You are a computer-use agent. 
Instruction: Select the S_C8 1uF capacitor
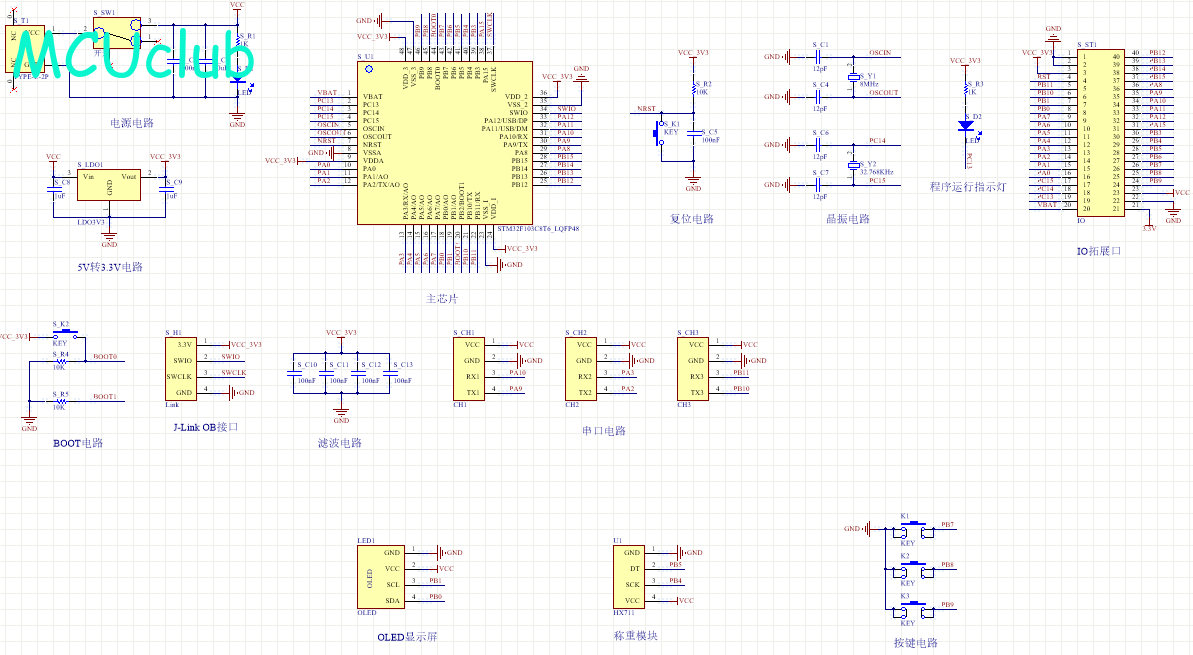53,189
